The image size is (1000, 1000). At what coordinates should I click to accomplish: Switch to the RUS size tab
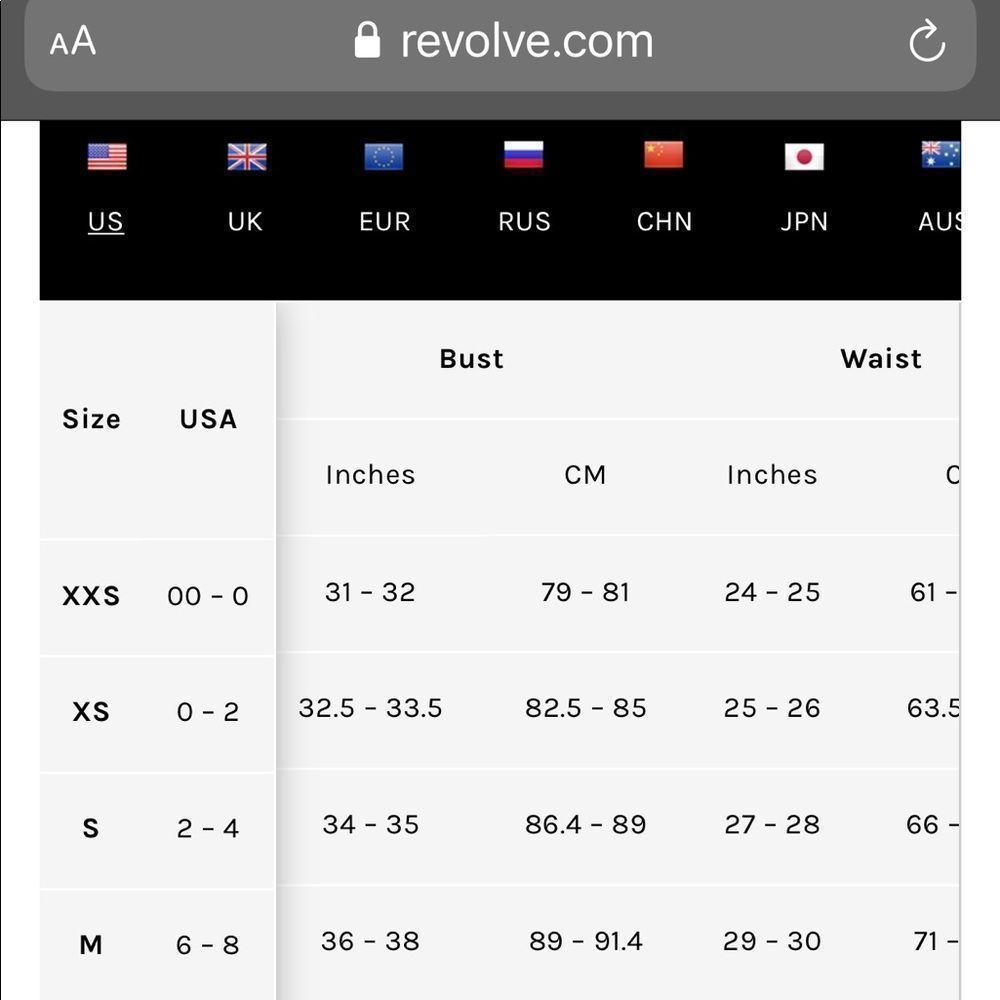[x=524, y=222]
